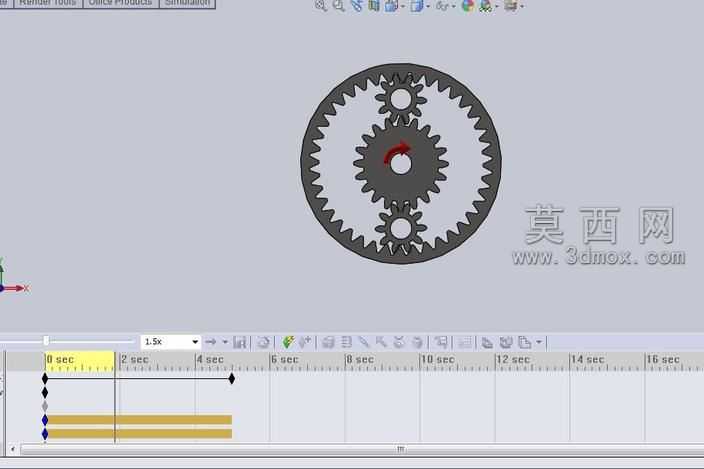Click the 12 sec timeline ruler mark
The width and height of the screenshot is (704, 469).
[x=513, y=359]
